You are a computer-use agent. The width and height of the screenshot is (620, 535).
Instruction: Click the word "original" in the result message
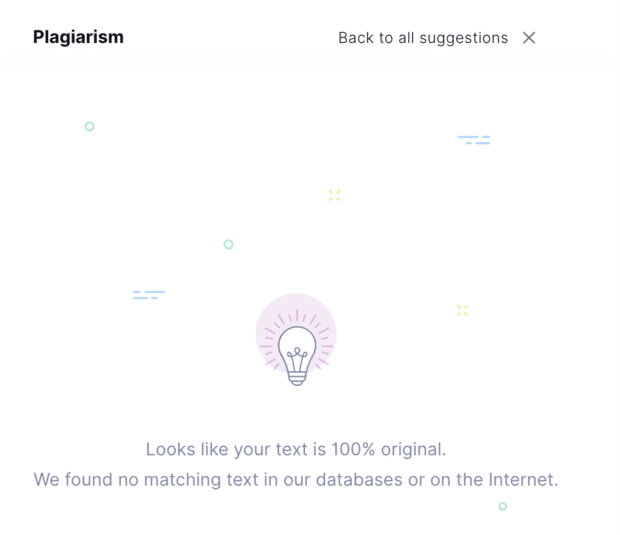[x=412, y=449]
